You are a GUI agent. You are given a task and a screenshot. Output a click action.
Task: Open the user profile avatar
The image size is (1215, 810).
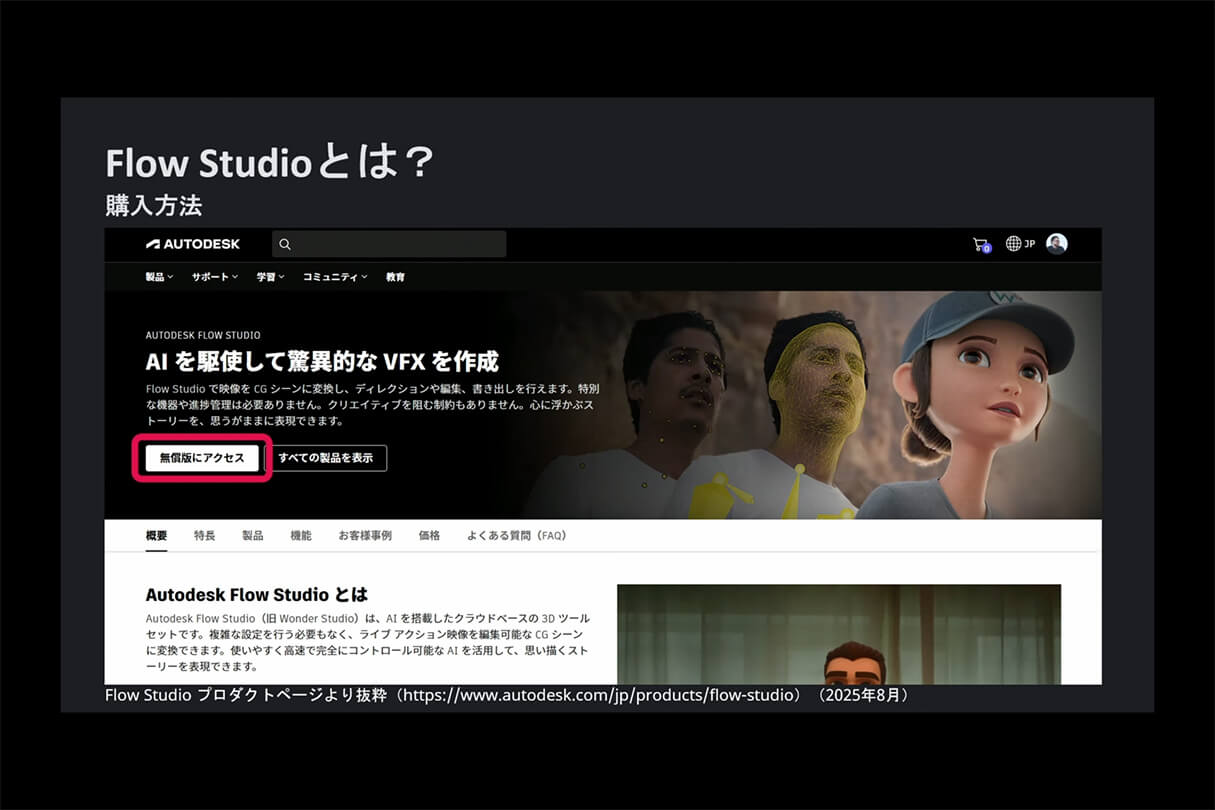1057,243
